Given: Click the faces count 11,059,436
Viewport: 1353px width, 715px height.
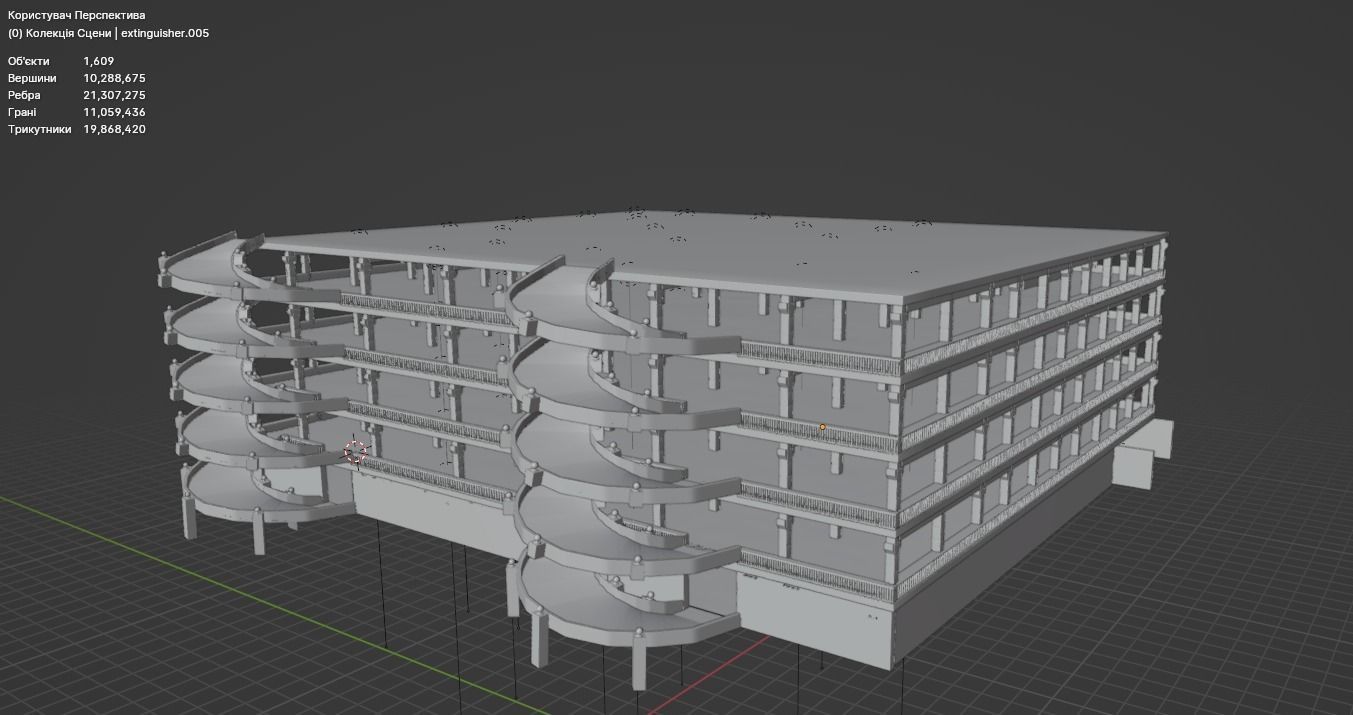Looking at the screenshot, I should [114, 112].
